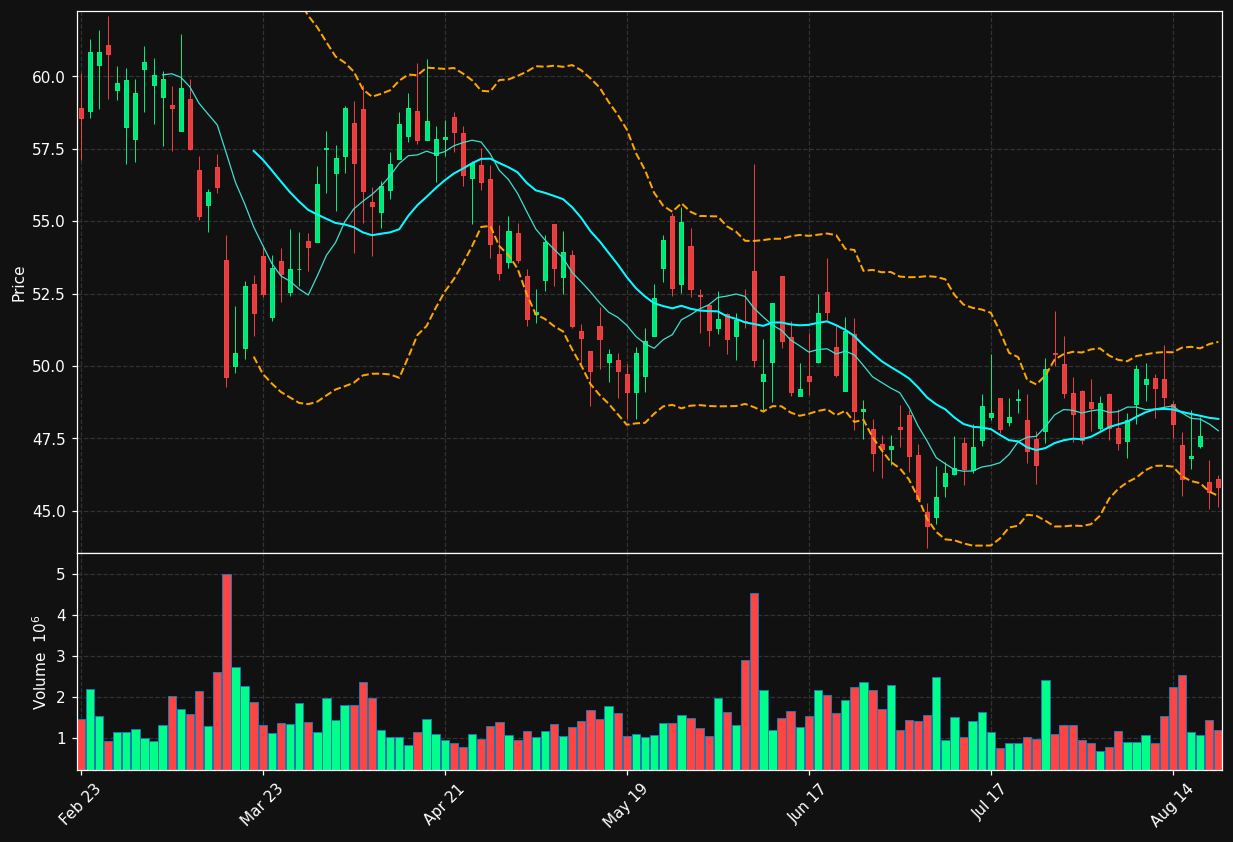This screenshot has width=1233, height=842.
Task: Click the Volume 10⁶ axis title
Action: click(x=41, y=662)
